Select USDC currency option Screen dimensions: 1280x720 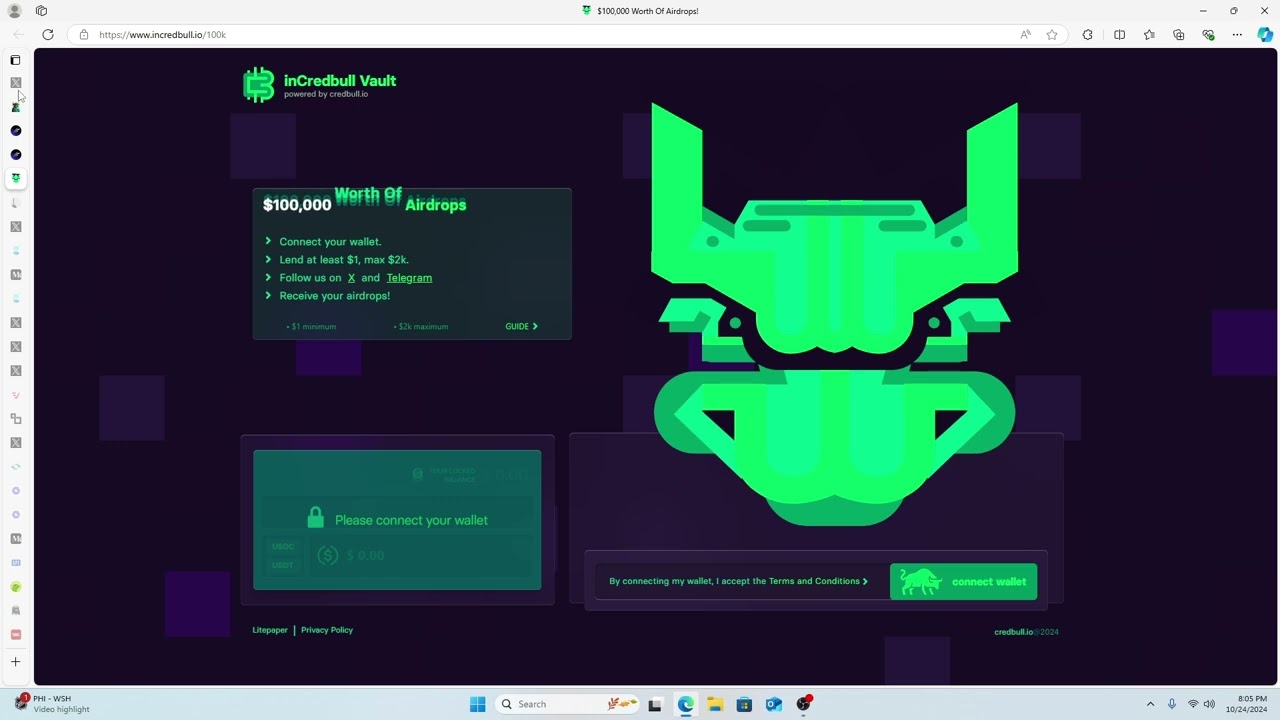(283, 547)
